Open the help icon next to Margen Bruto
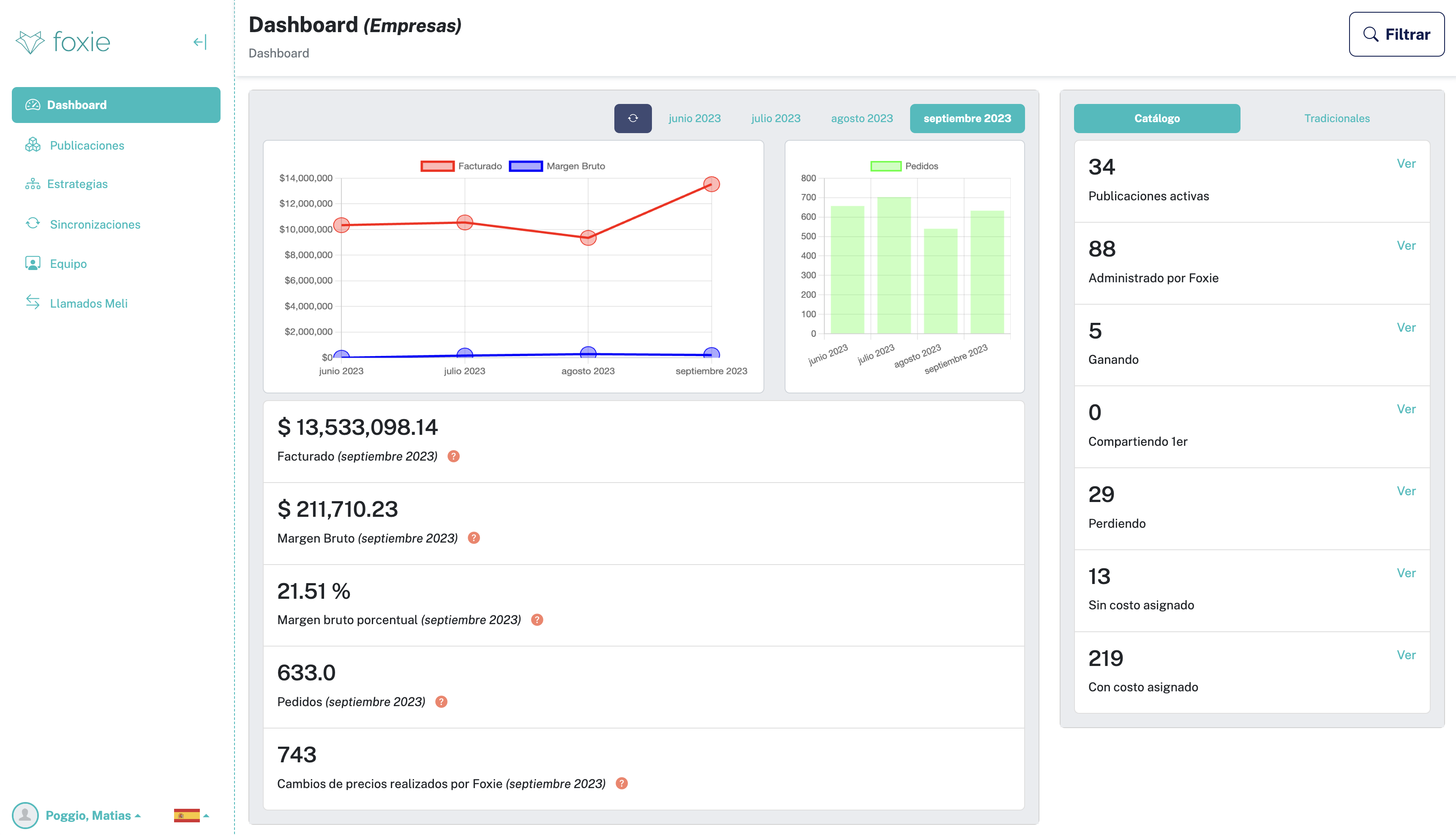 474,538
